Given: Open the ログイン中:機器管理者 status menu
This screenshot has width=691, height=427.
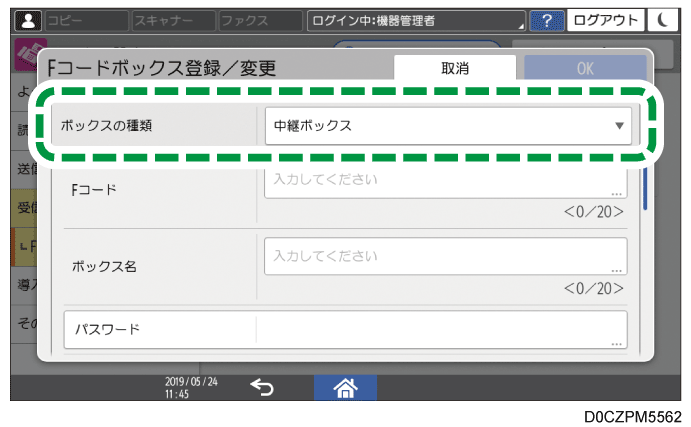Looking at the screenshot, I should pyautogui.click(x=416, y=21).
